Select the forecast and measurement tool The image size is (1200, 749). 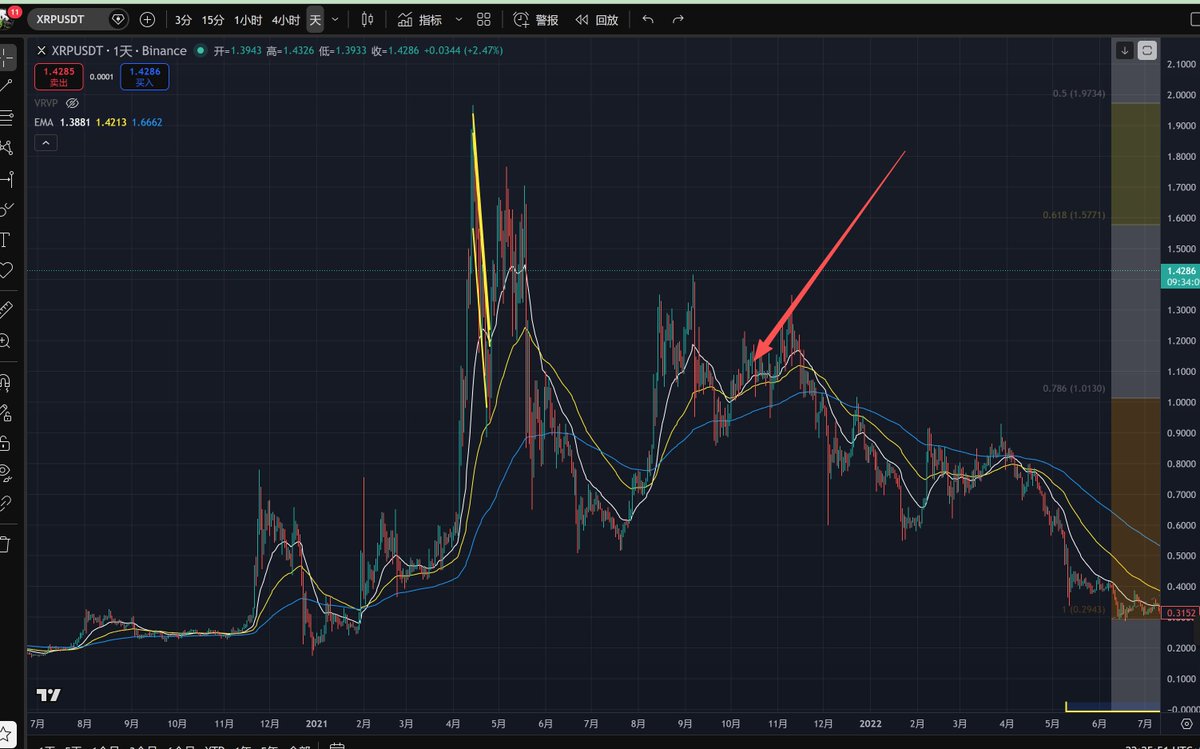coord(6,179)
